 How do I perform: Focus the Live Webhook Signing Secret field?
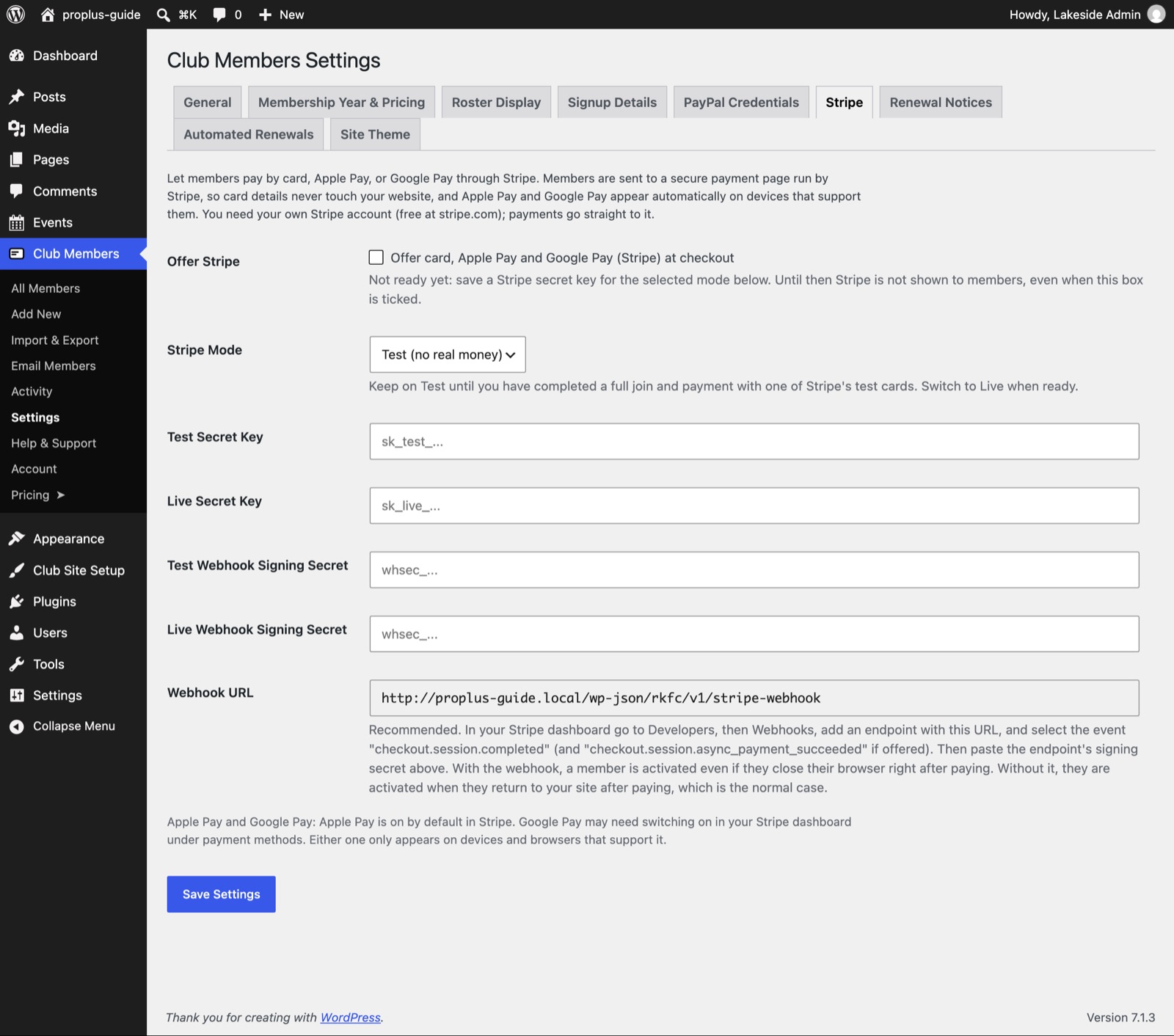coord(754,634)
